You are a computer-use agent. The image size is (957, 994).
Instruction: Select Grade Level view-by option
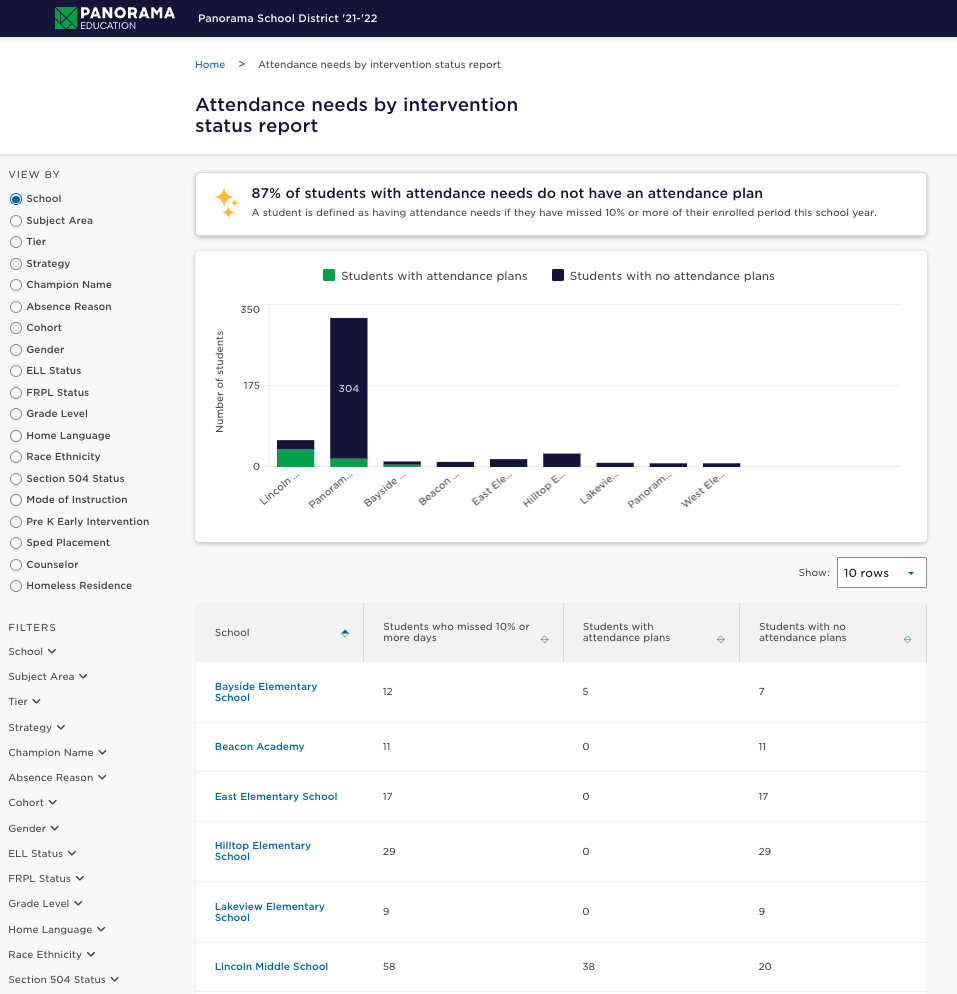[x=16, y=414]
